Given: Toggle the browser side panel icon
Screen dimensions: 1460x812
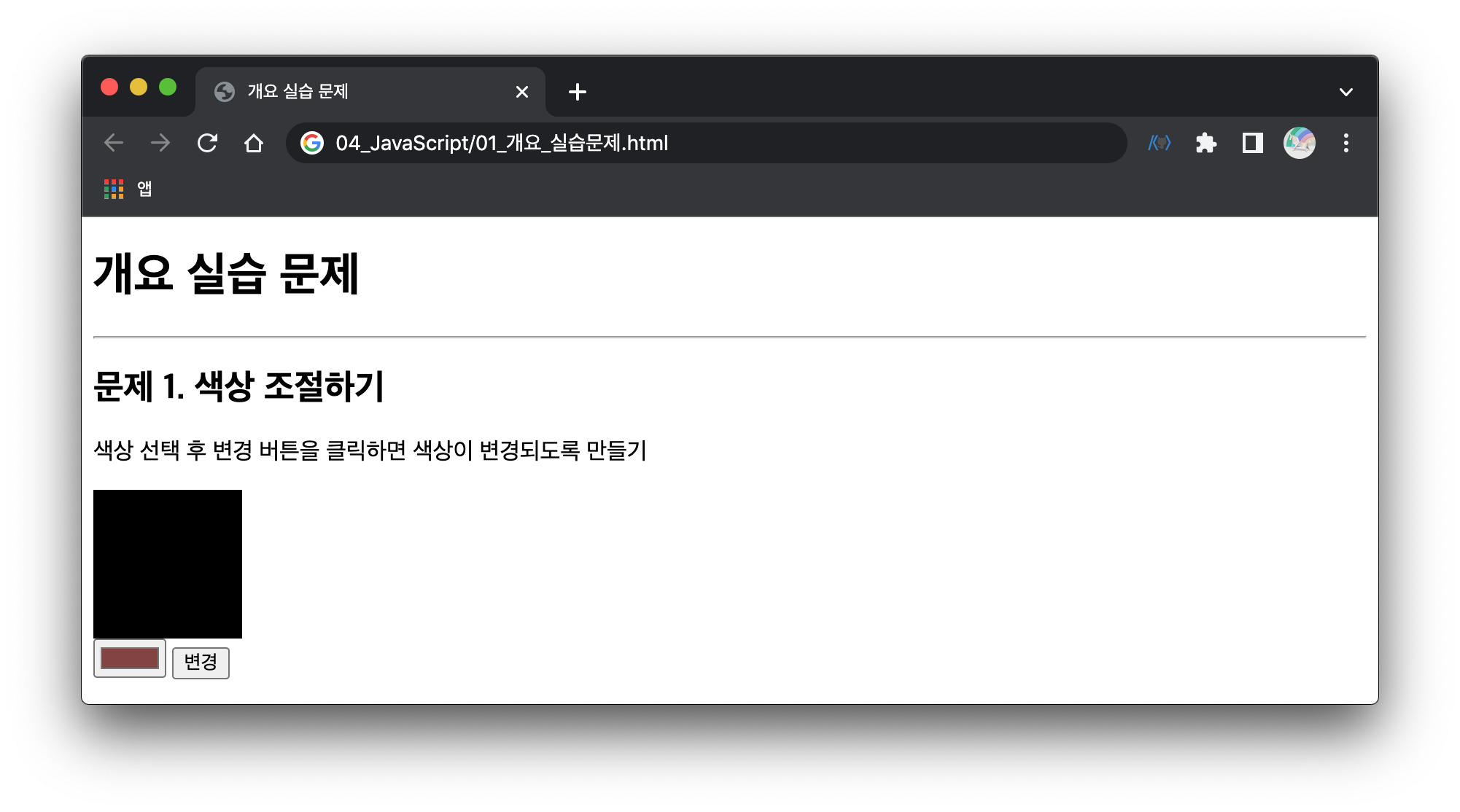Looking at the screenshot, I should coord(1252,143).
